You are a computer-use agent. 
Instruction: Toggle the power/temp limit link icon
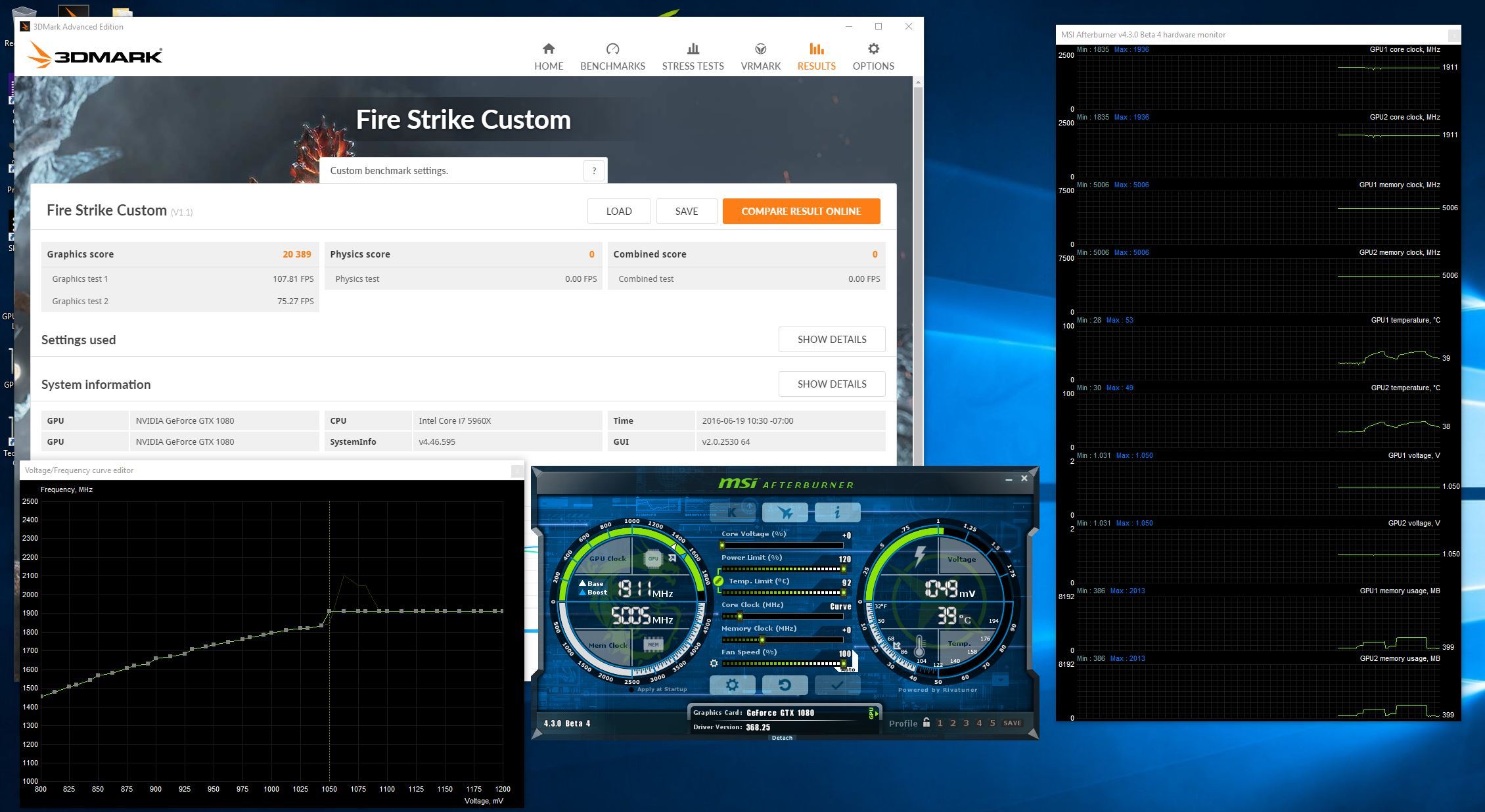click(718, 581)
